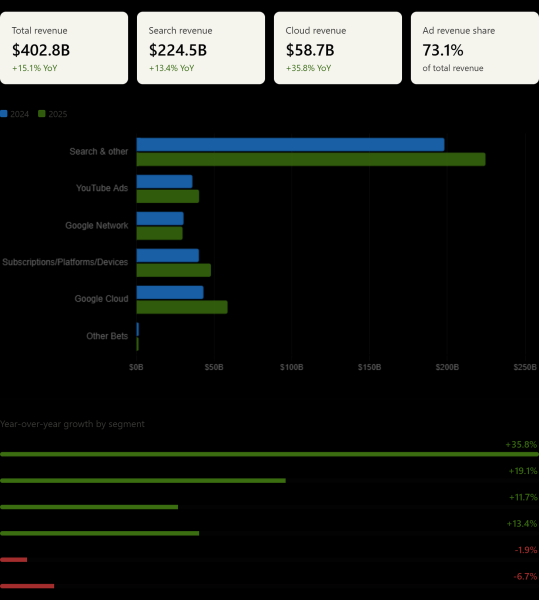
Task: Select the 2024 Search & other bar
Action: (290, 145)
